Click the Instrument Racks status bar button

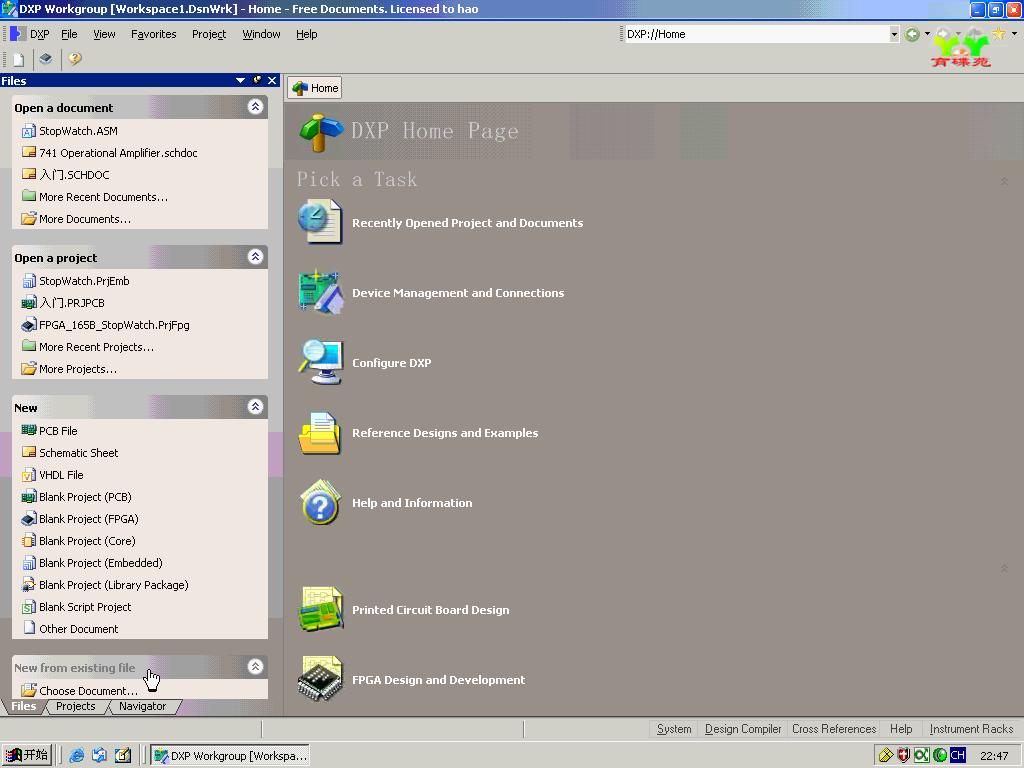coord(971,729)
